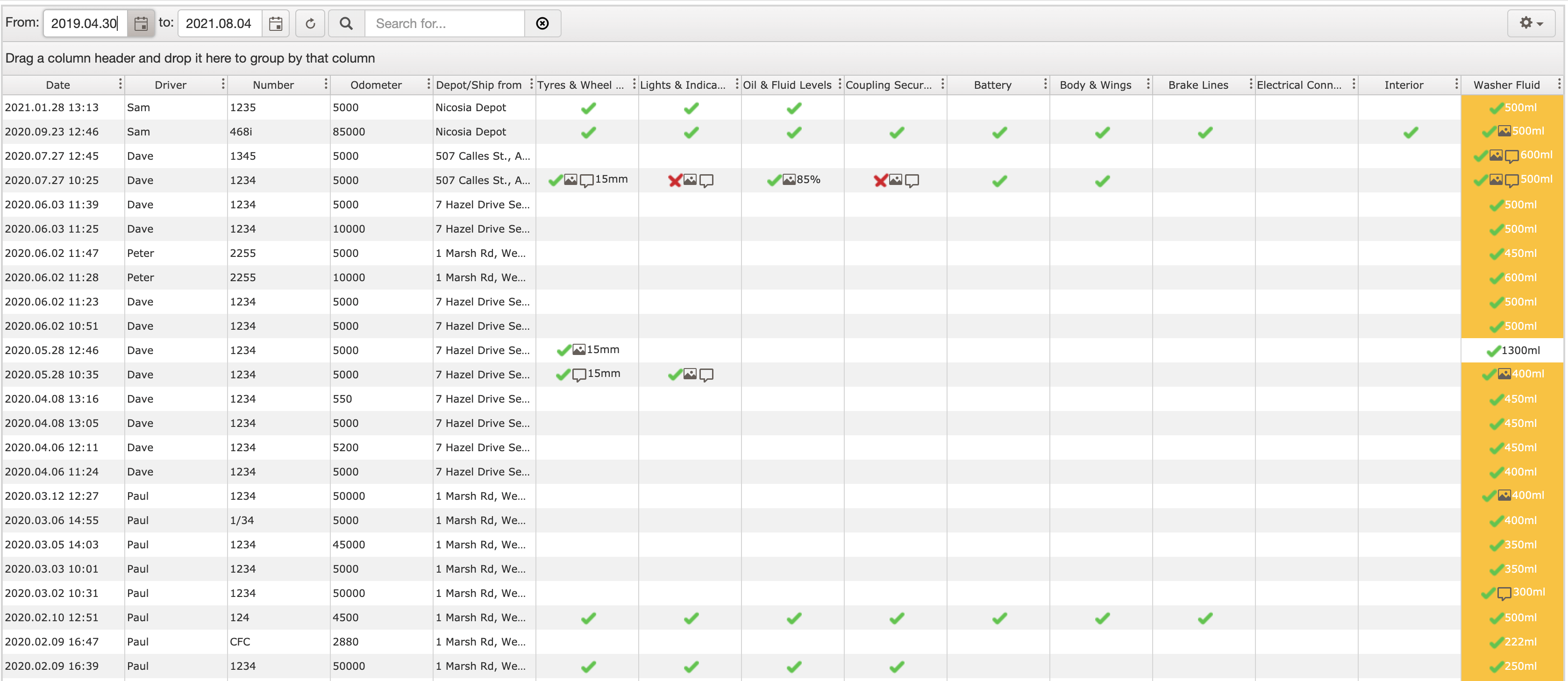Viewport: 1568px width, 681px height.
Task: Open Coupling comment icon in 2020.07.27 10:25 row
Action: 912,181
